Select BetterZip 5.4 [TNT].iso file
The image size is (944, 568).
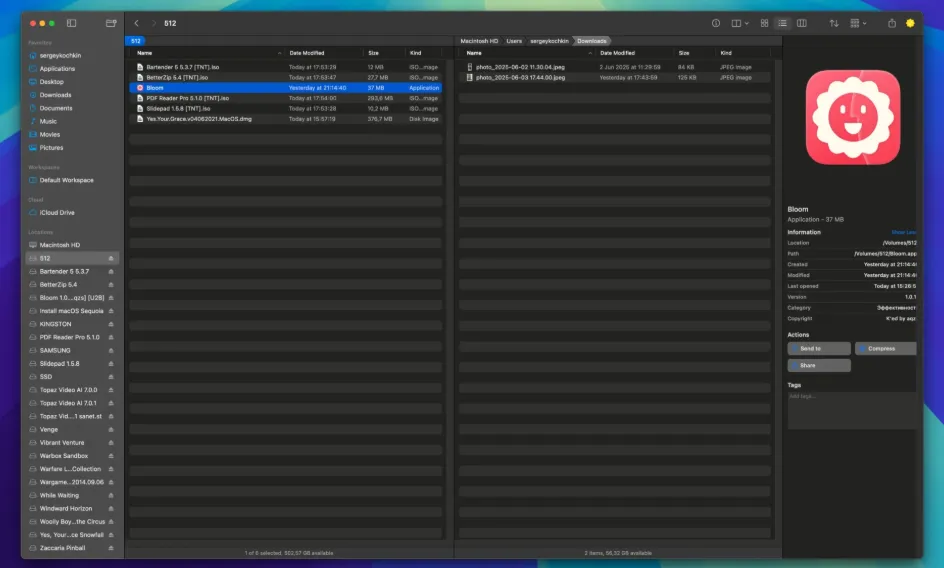coord(286,77)
